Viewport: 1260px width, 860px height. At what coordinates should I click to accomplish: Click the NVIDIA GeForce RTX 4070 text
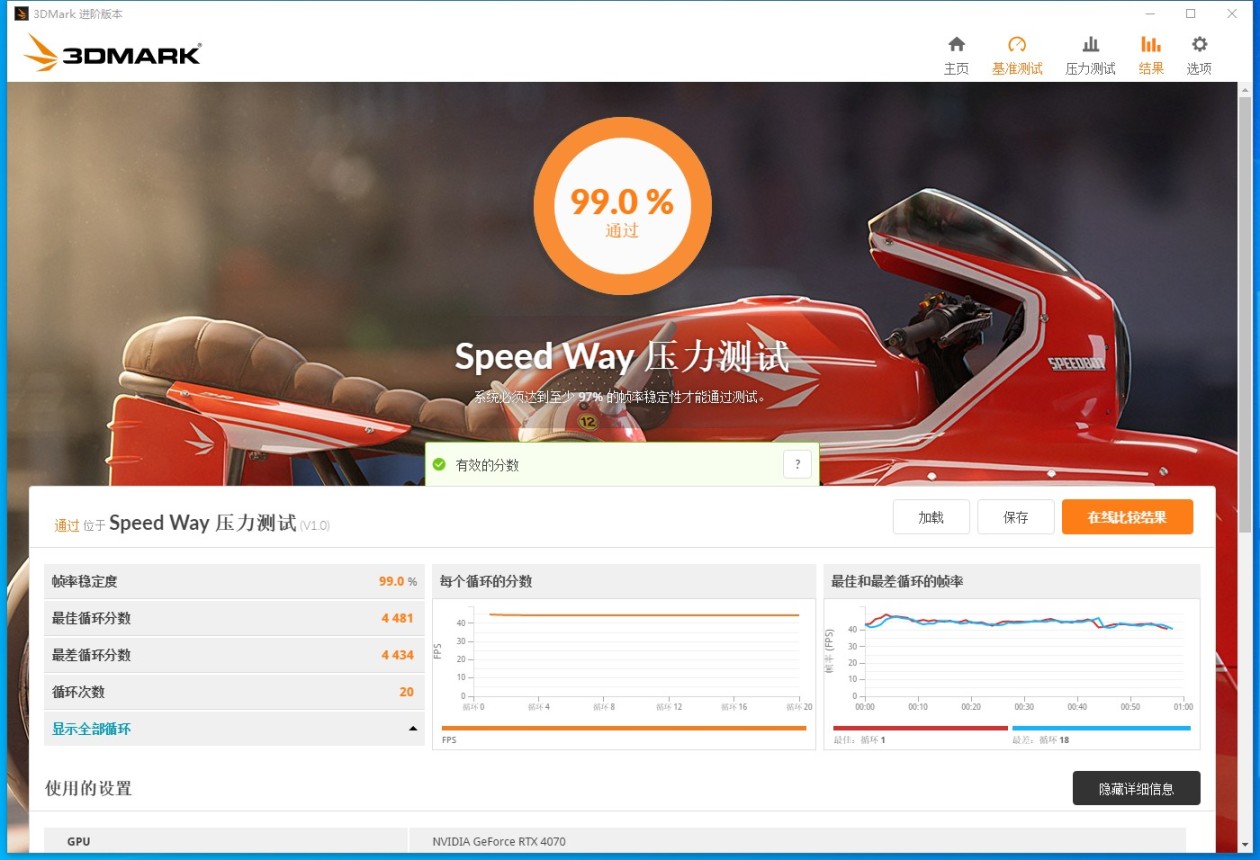499,842
